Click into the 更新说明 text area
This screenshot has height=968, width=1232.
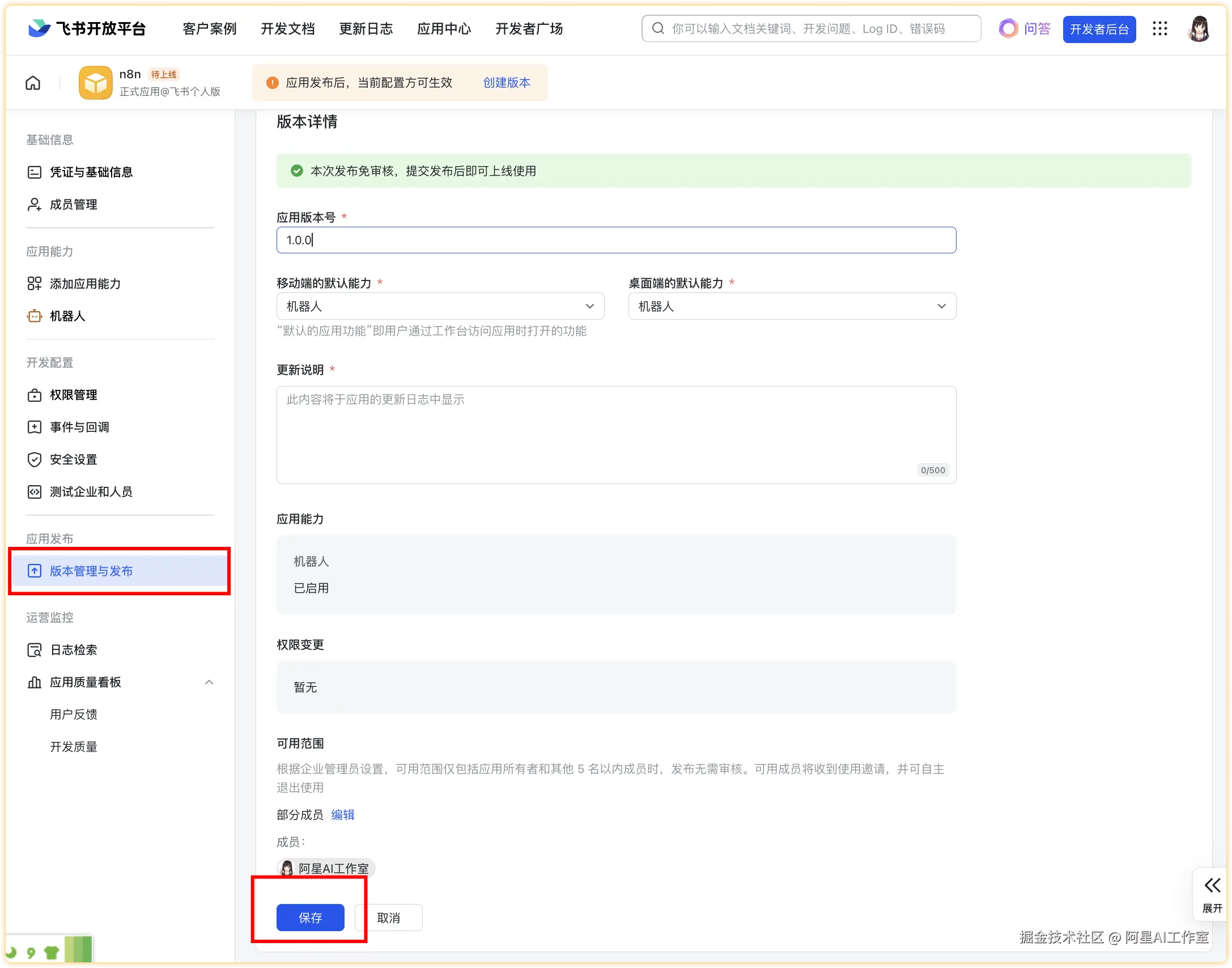pyautogui.click(x=615, y=435)
